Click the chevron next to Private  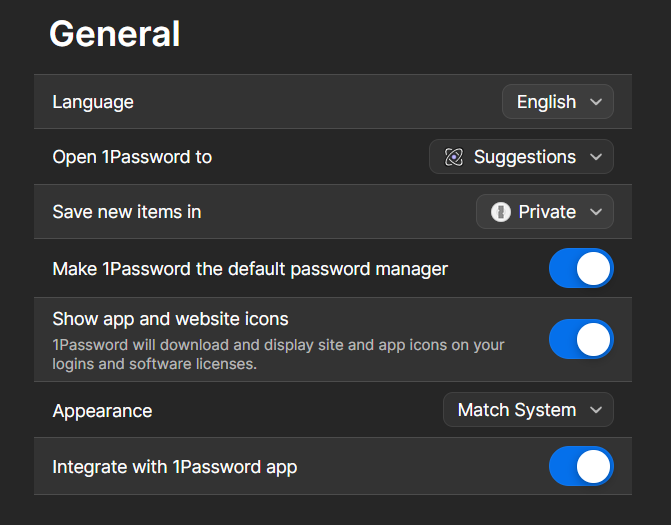point(596,212)
